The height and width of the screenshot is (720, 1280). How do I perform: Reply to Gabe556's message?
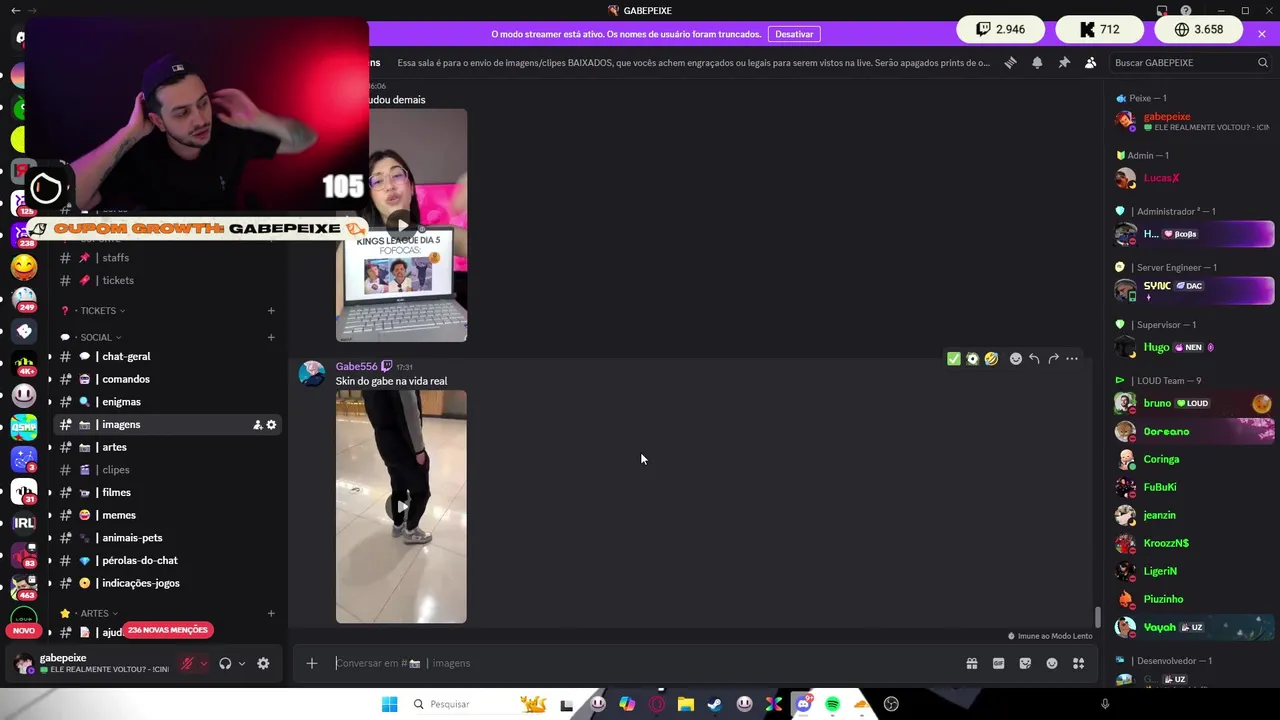tap(1034, 359)
